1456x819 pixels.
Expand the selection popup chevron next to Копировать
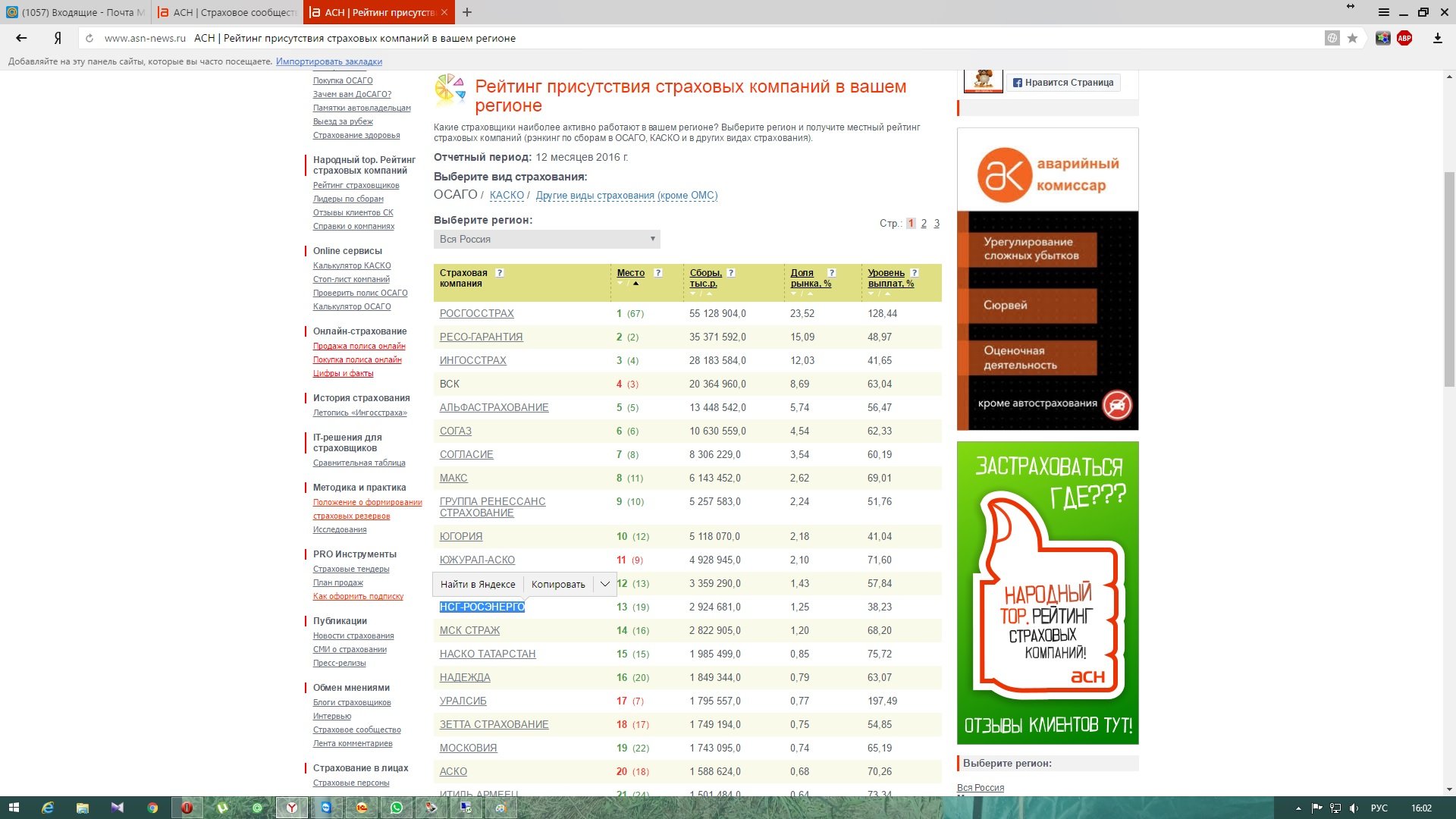(x=604, y=584)
